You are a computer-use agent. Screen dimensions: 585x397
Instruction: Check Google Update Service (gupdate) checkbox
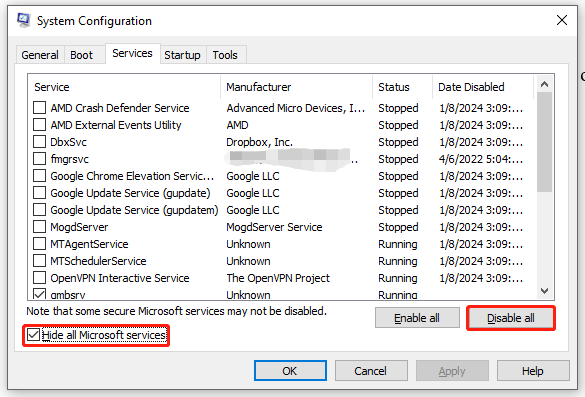[40, 193]
